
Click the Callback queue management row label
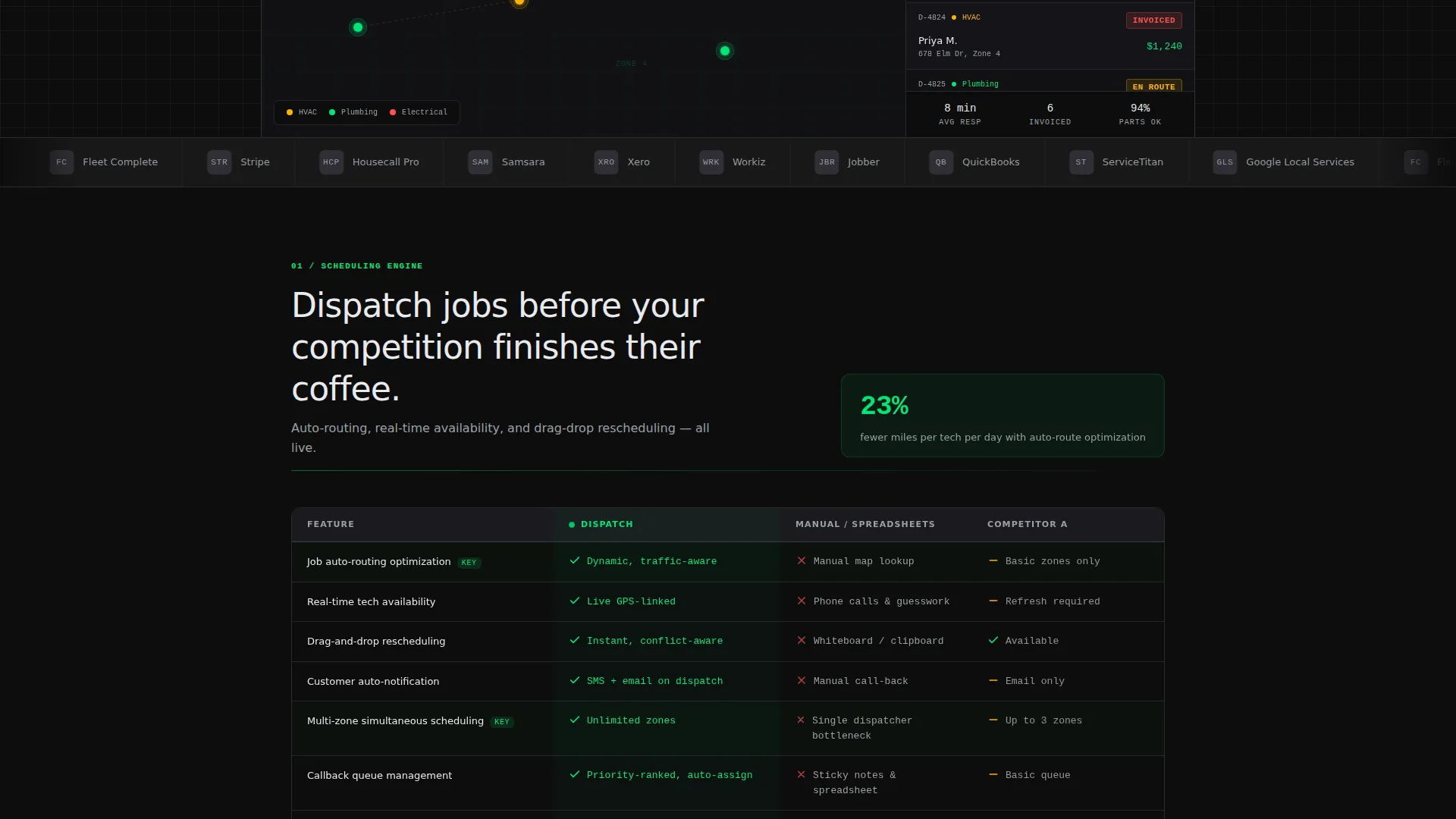379,776
